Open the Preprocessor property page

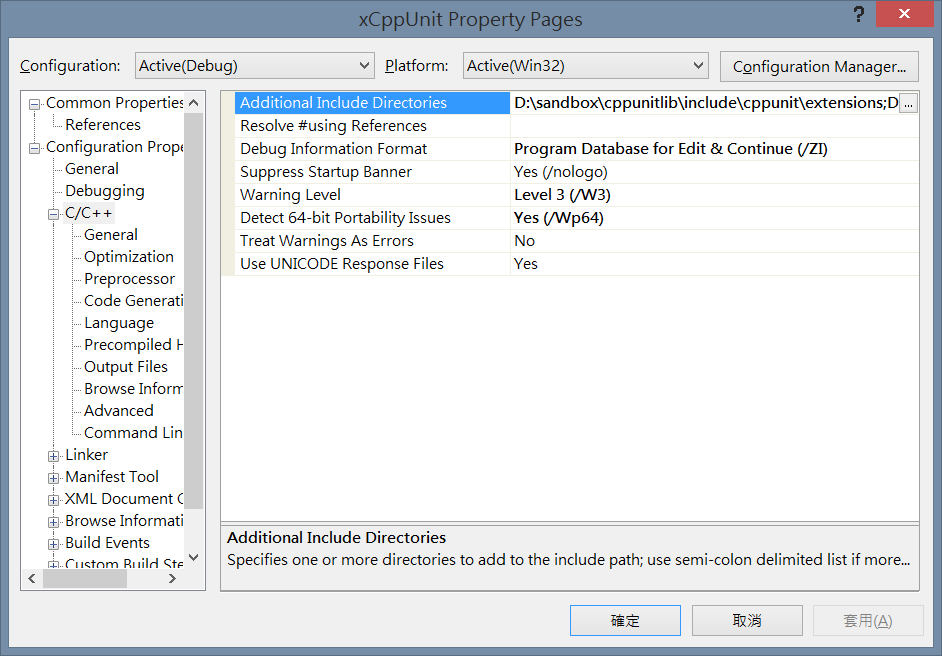129,279
